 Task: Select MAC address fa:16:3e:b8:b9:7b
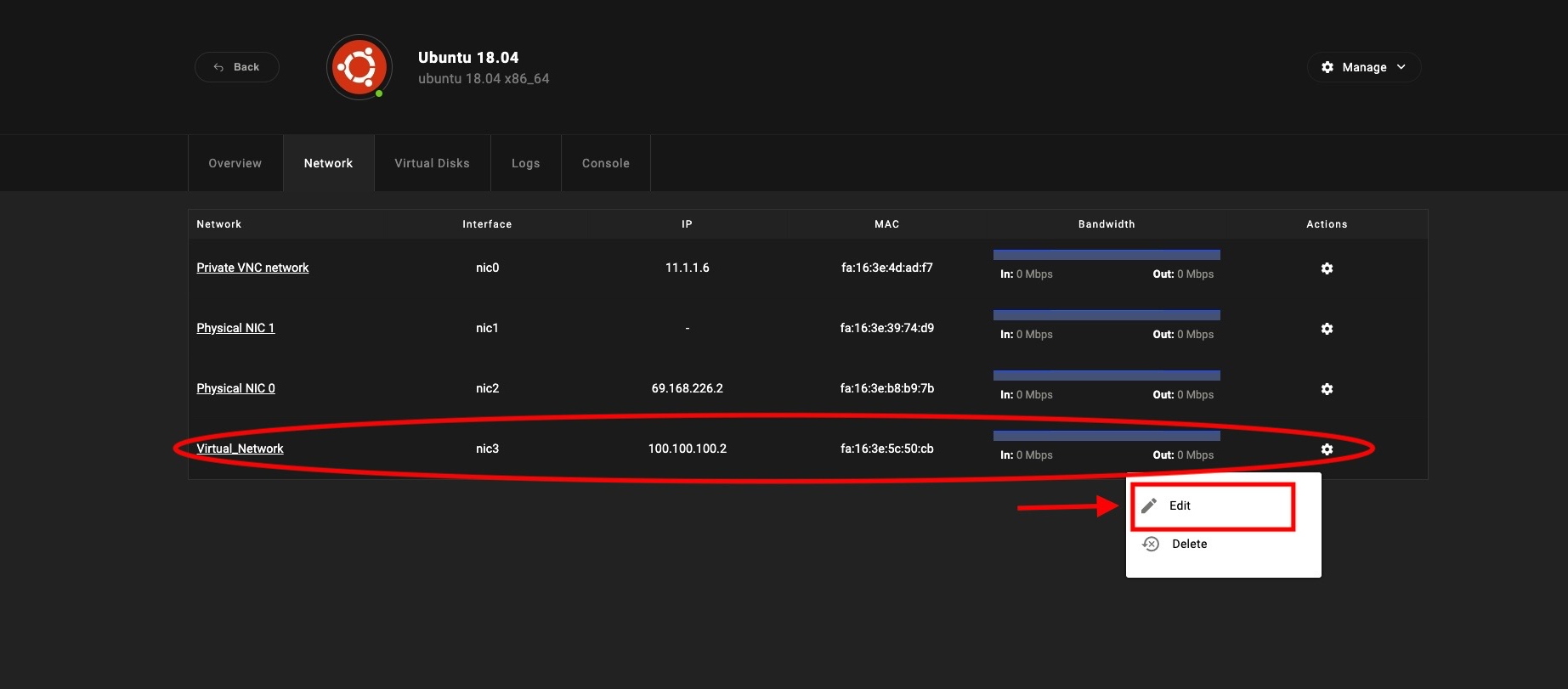[886, 388]
